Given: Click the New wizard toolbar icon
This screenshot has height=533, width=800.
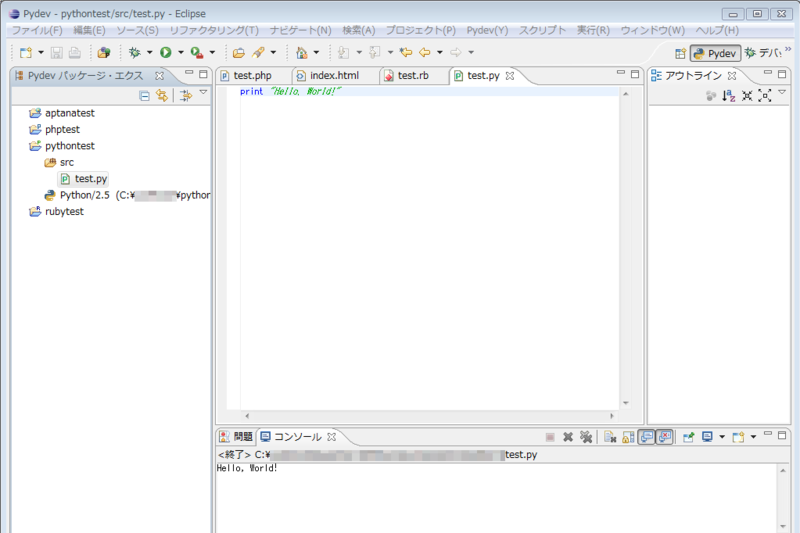Looking at the screenshot, I should [26, 53].
